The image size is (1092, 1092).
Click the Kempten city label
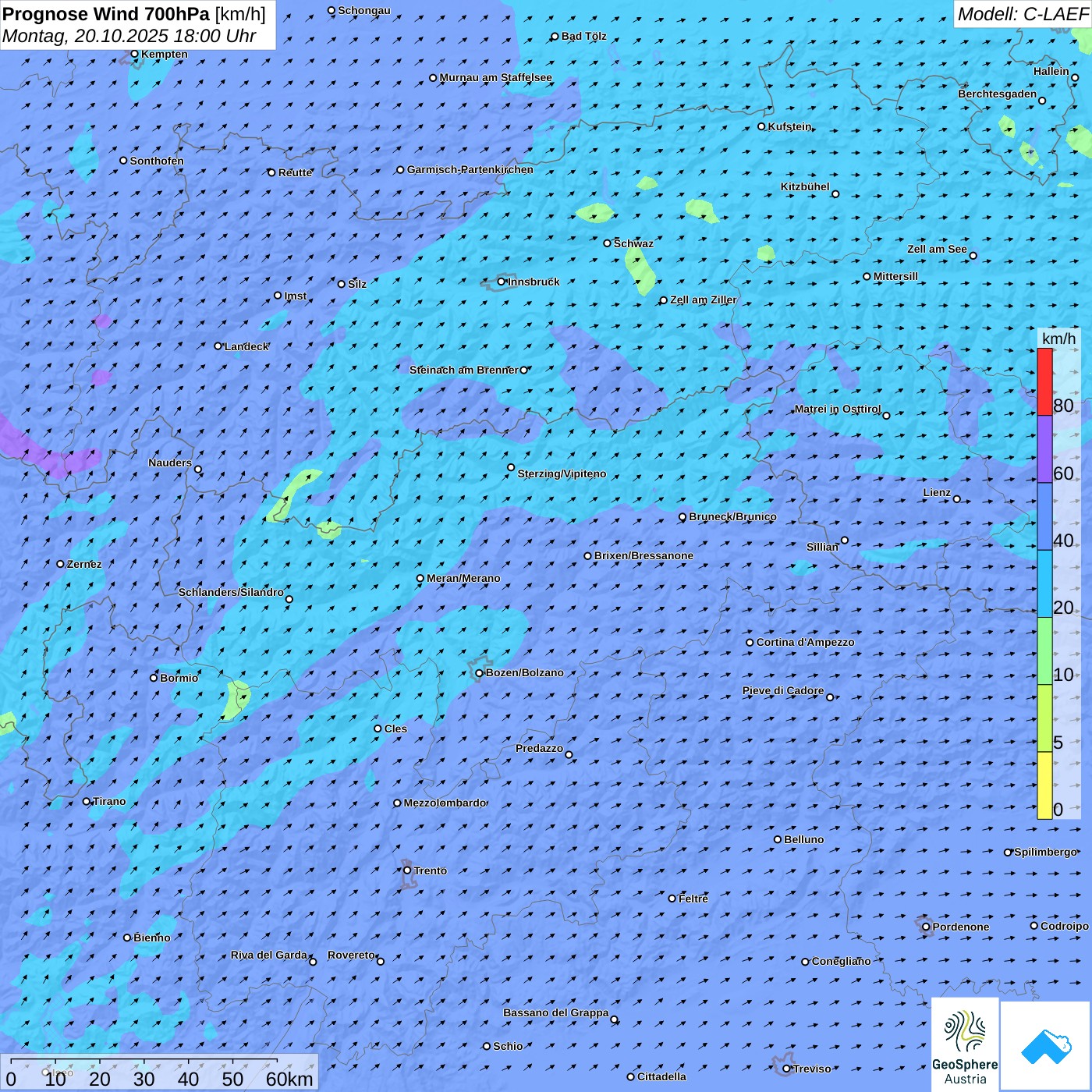(165, 54)
